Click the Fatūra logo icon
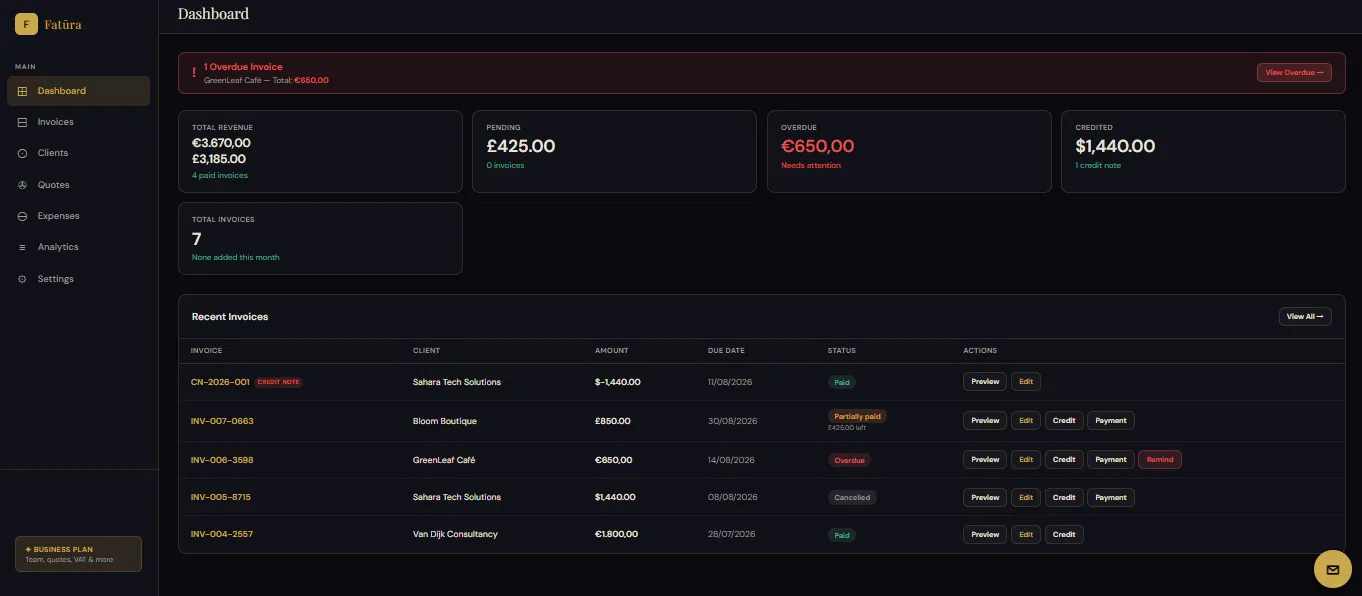The image size is (1362, 596). coord(26,24)
